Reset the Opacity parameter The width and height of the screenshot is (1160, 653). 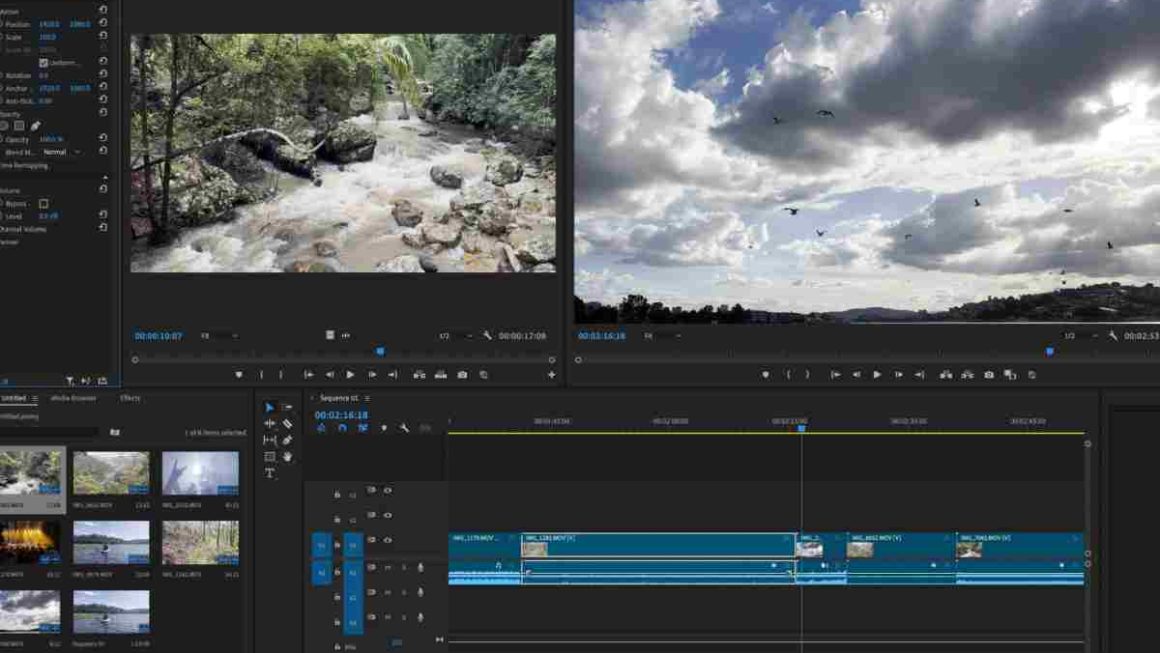pyautogui.click(x=103, y=138)
